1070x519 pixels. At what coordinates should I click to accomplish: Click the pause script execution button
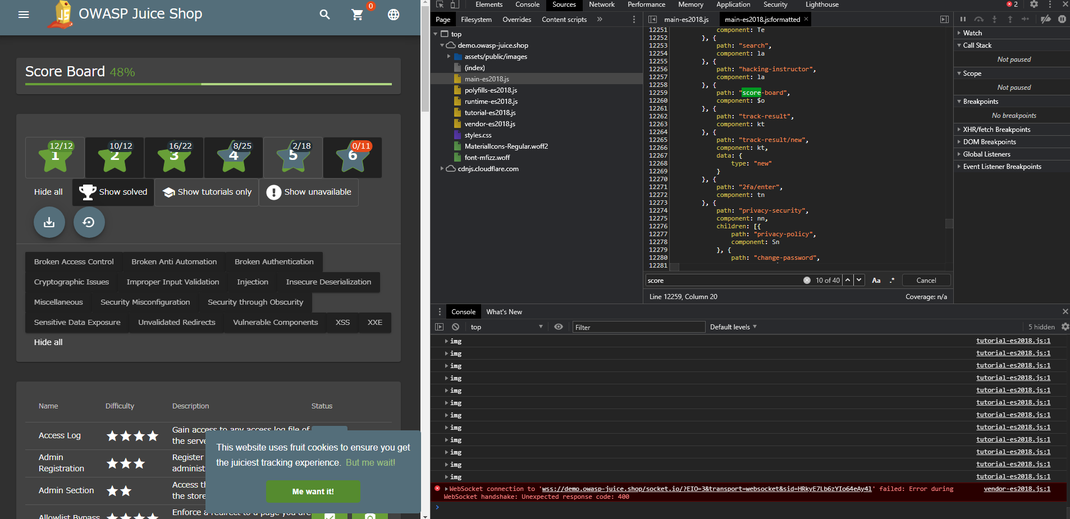pos(964,20)
